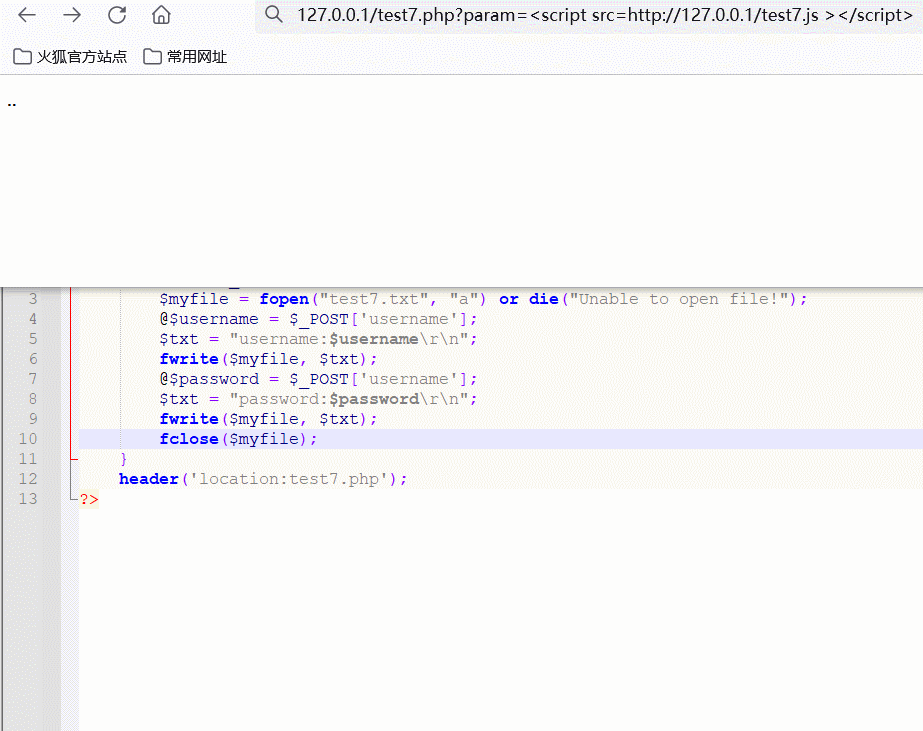The image size is (923, 731).
Task: Click the folder icon beside 火狐官方站点
Action: tap(22, 57)
